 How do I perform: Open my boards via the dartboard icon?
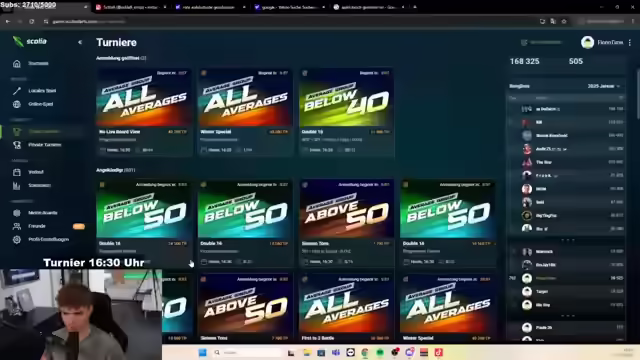17,213
